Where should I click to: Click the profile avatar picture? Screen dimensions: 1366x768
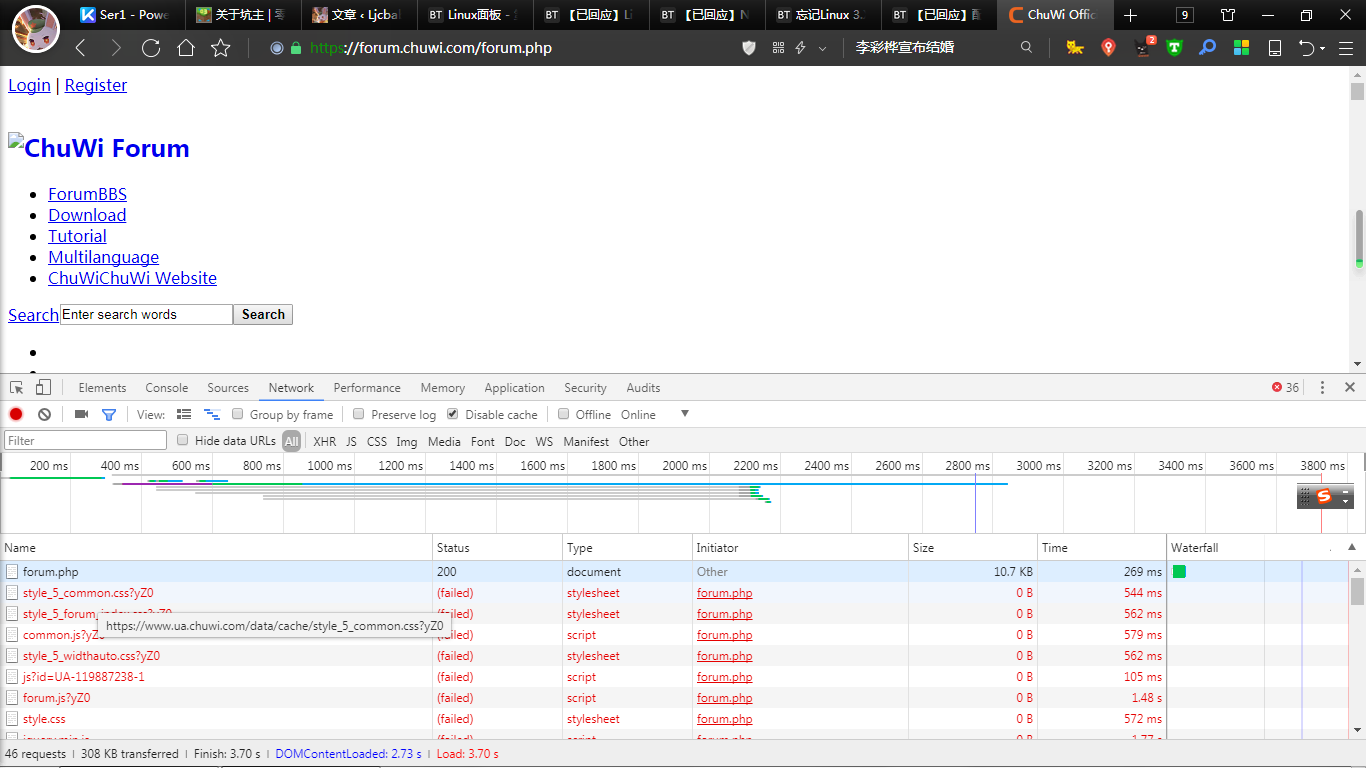pos(35,29)
